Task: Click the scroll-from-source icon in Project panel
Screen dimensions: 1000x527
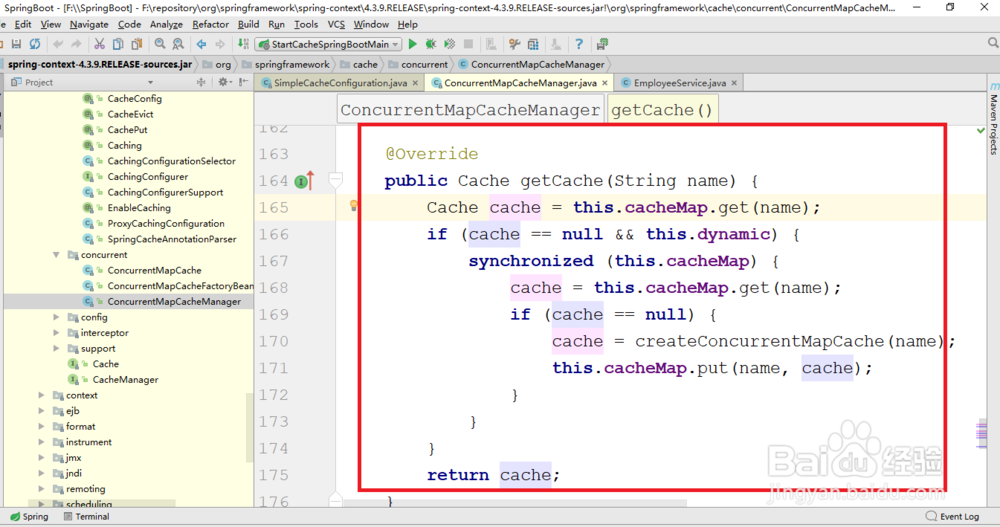Action: pyautogui.click(x=201, y=82)
